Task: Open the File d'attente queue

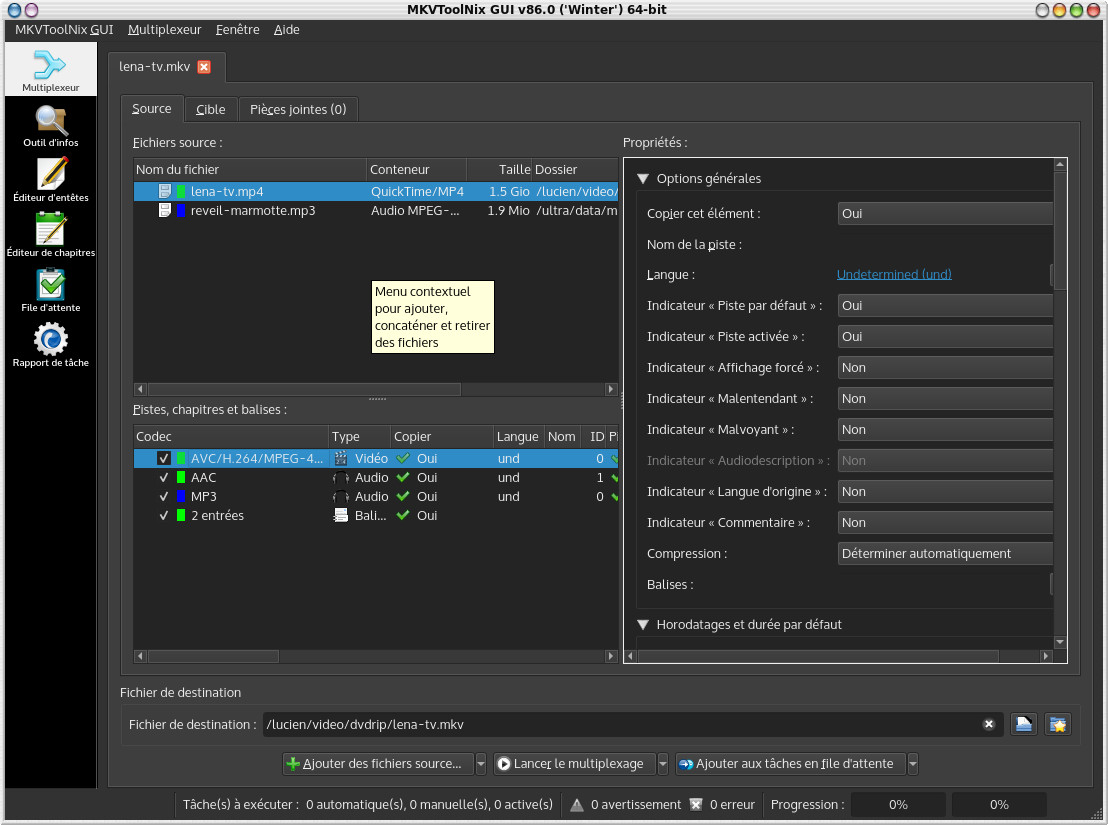Action: pyautogui.click(x=51, y=290)
